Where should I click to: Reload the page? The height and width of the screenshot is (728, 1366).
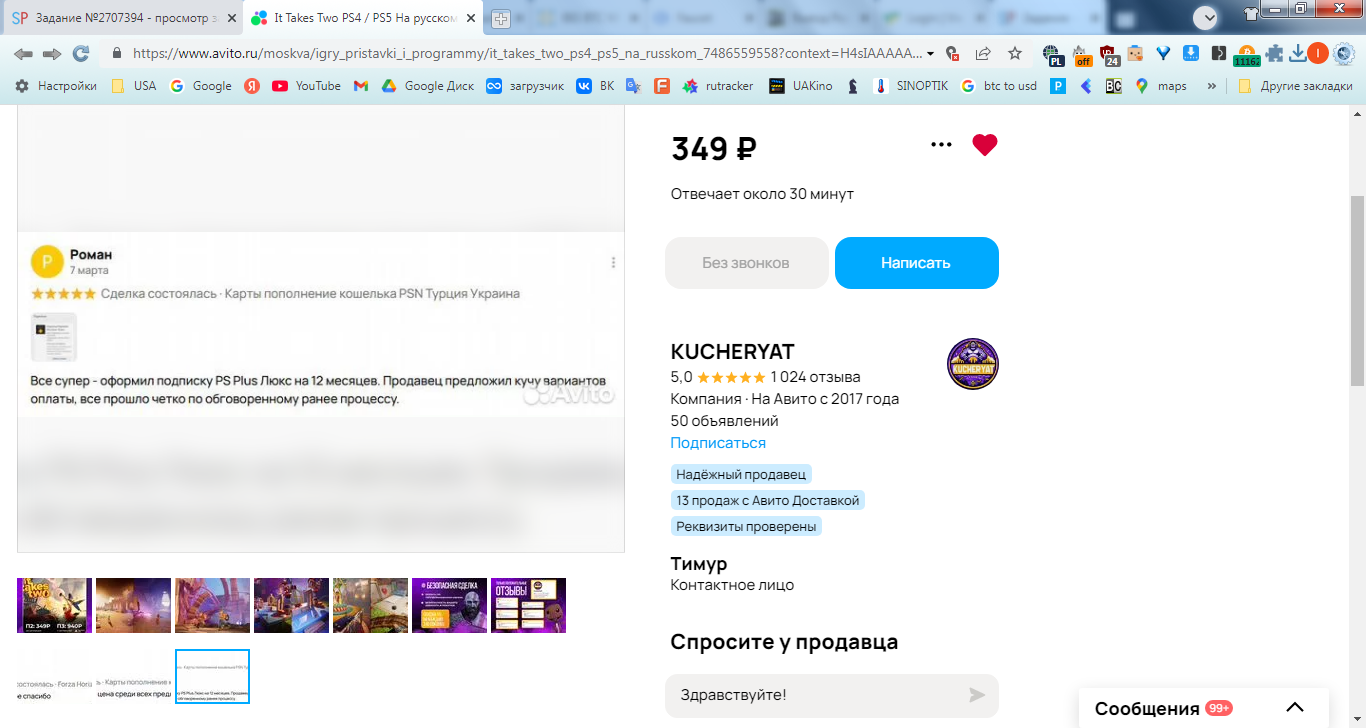tap(81, 53)
